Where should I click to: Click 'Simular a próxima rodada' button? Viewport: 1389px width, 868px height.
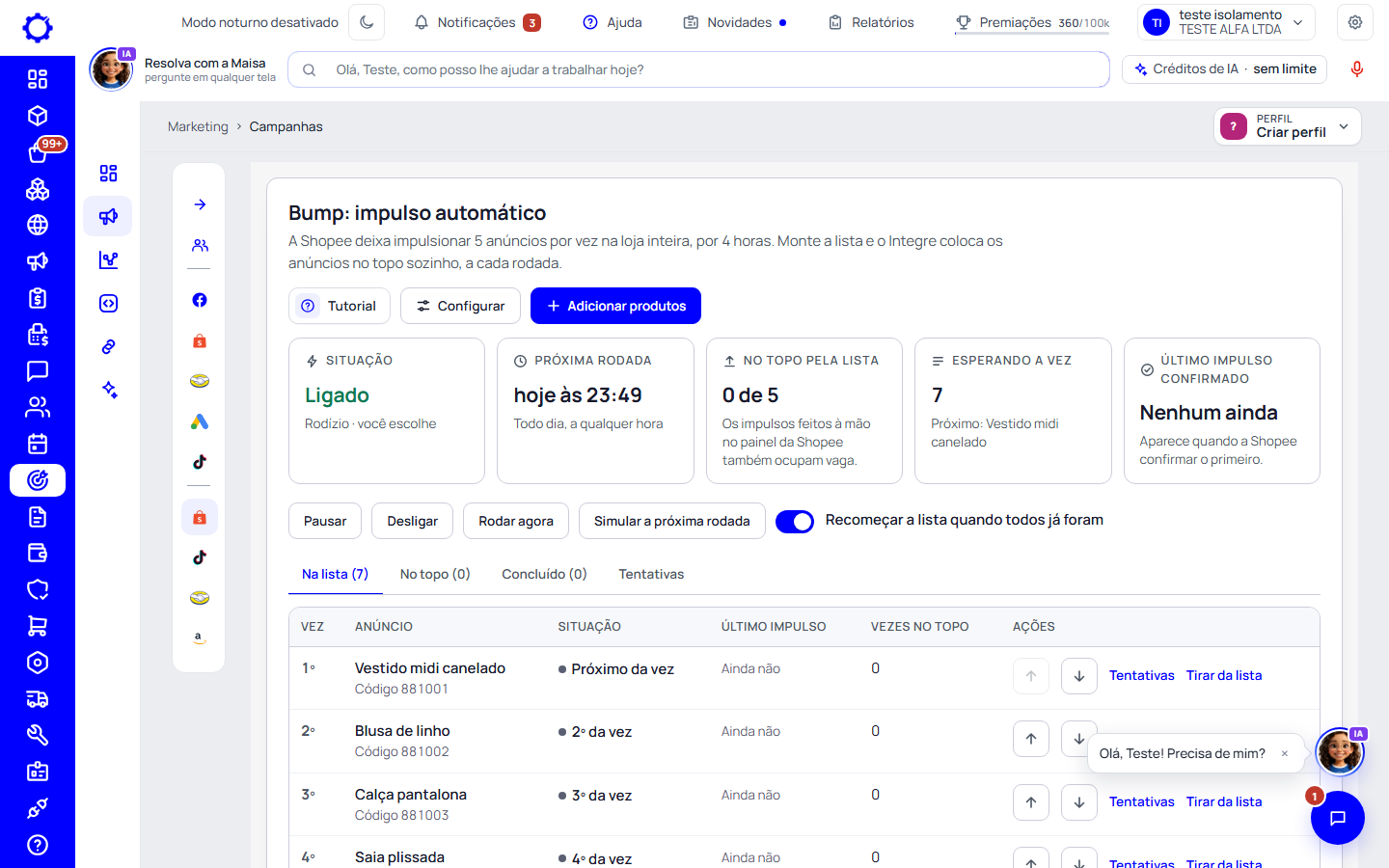coord(671,521)
